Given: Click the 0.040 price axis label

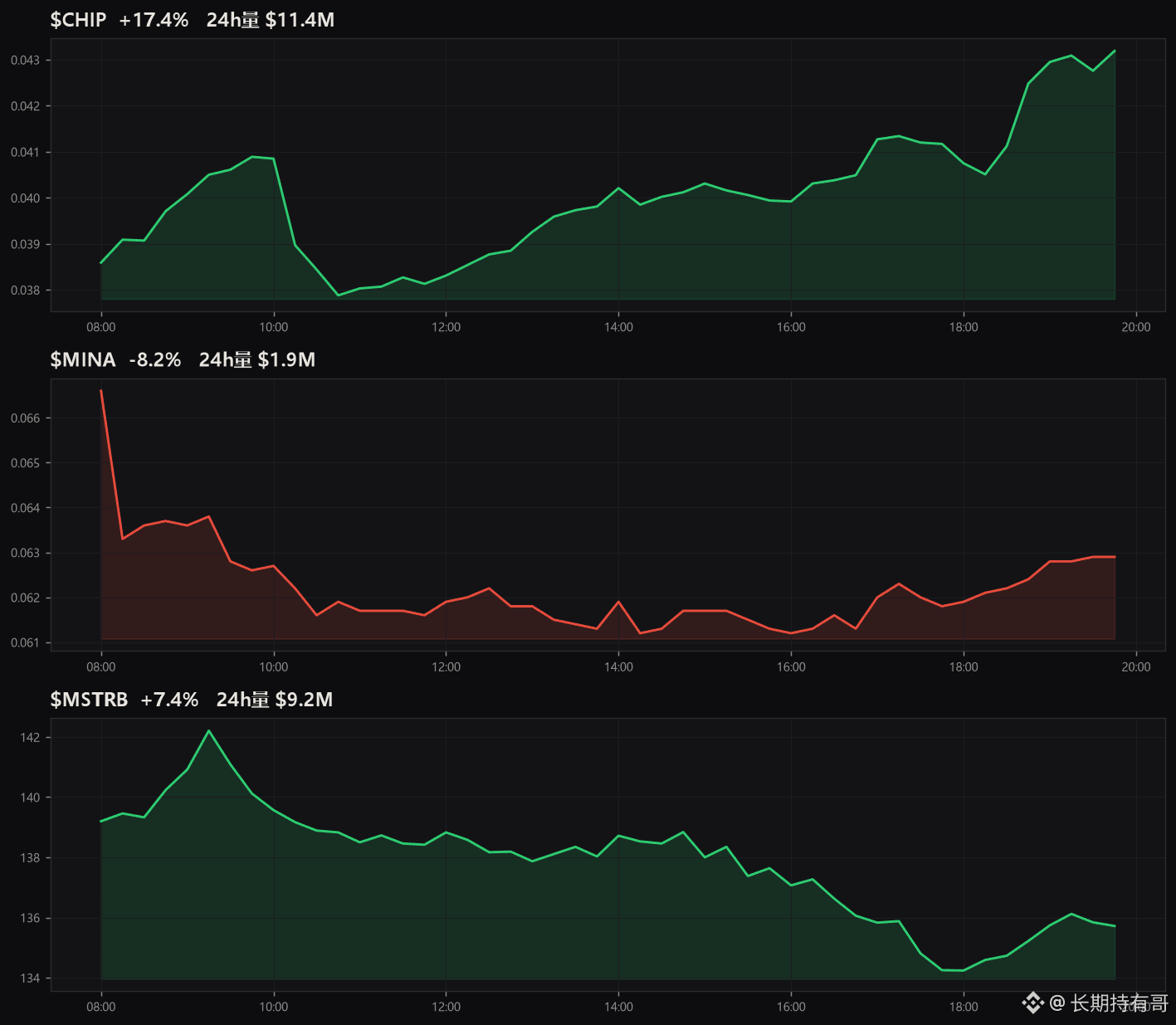Looking at the screenshot, I should pos(25,198).
